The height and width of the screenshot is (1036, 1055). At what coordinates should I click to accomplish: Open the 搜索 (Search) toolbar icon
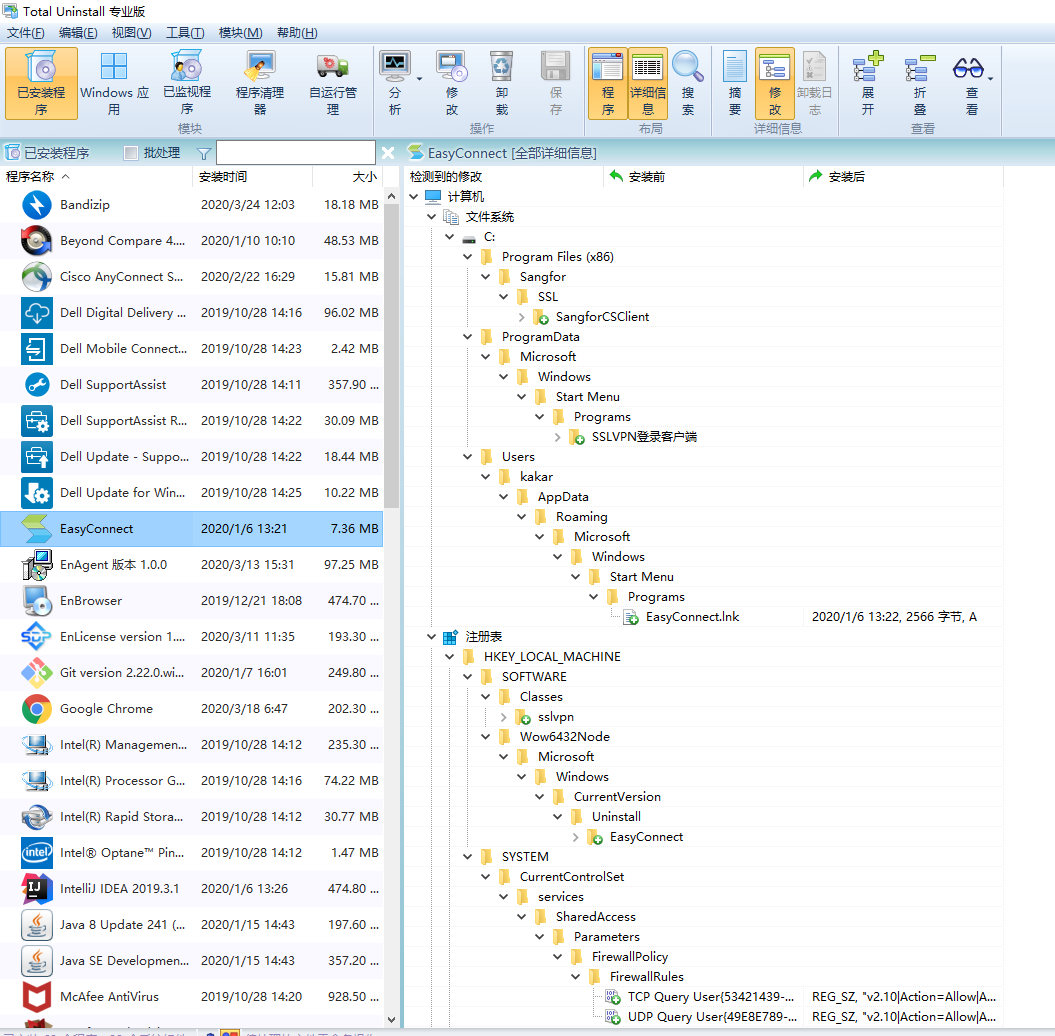coord(688,80)
